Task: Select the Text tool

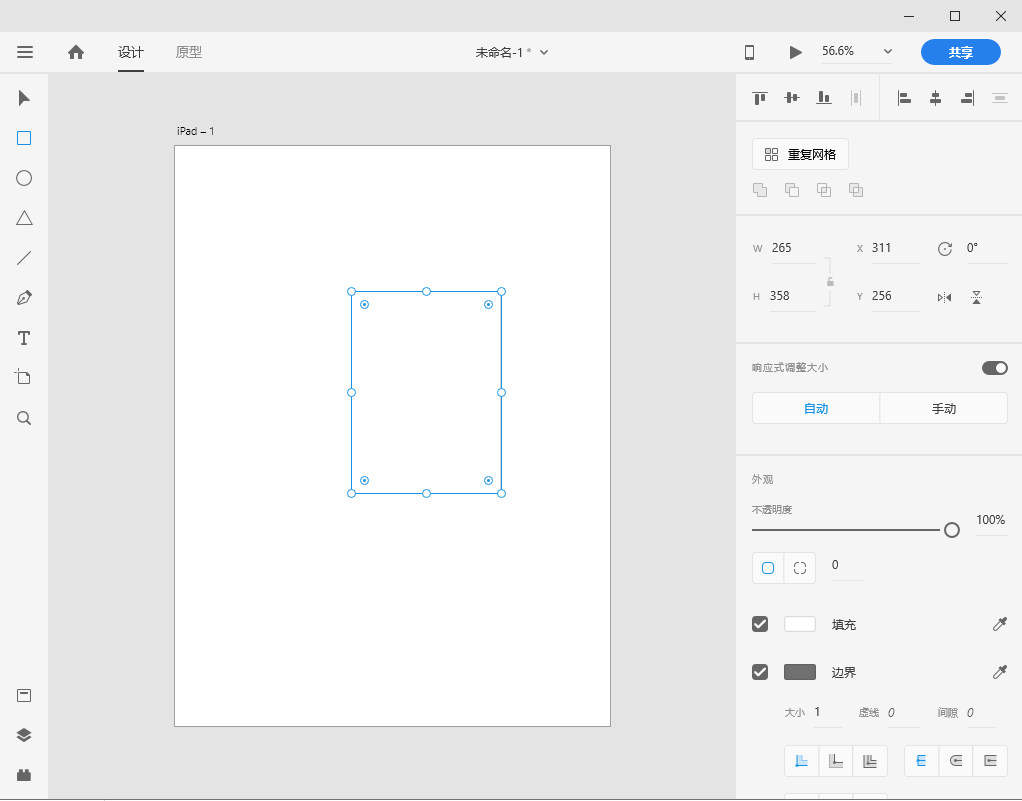Action: [24, 338]
